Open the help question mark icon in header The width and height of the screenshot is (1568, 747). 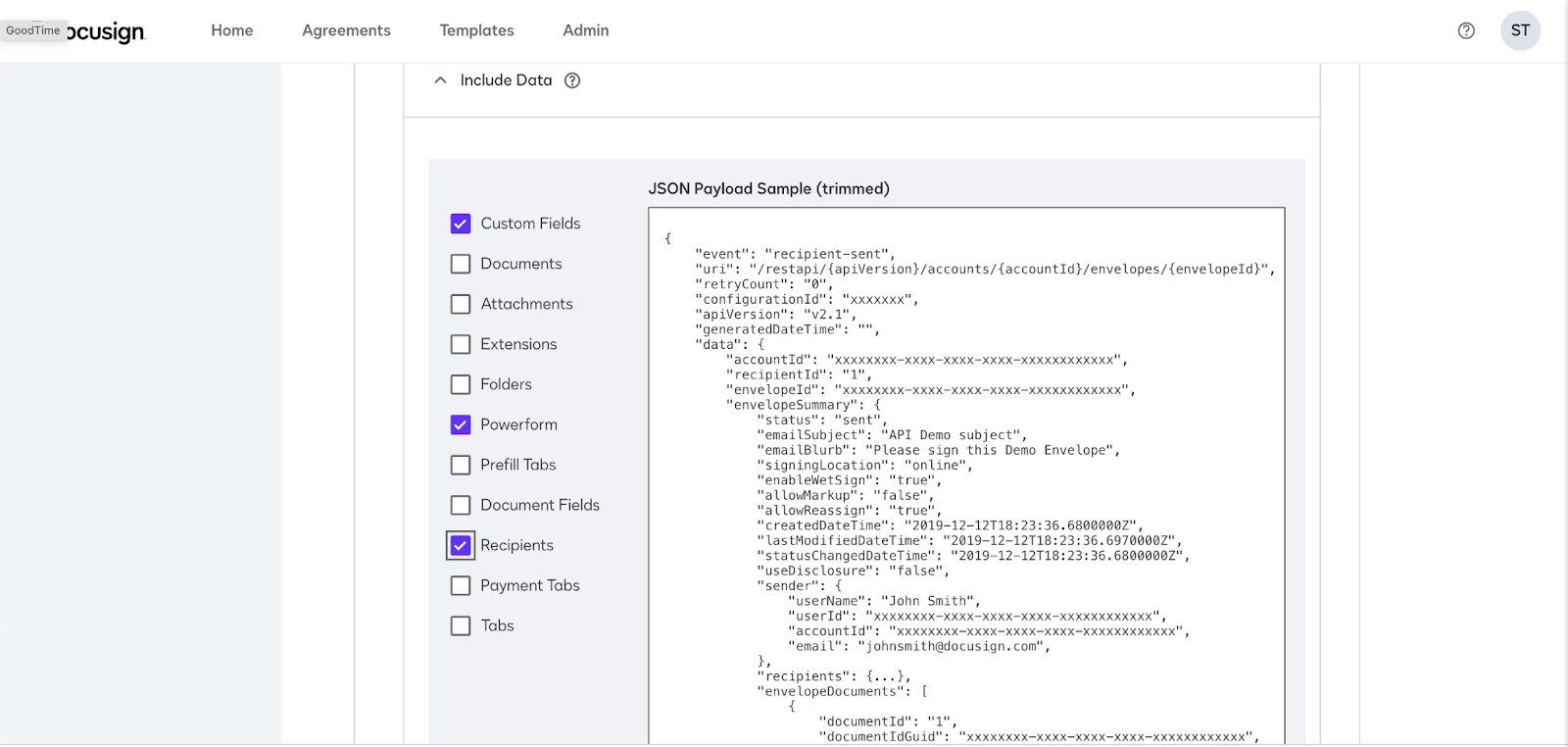pyautogui.click(x=1466, y=30)
